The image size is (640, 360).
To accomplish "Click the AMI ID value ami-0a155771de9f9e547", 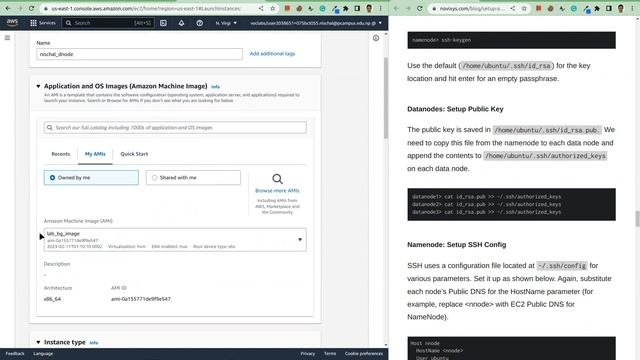I will click(x=141, y=299).
